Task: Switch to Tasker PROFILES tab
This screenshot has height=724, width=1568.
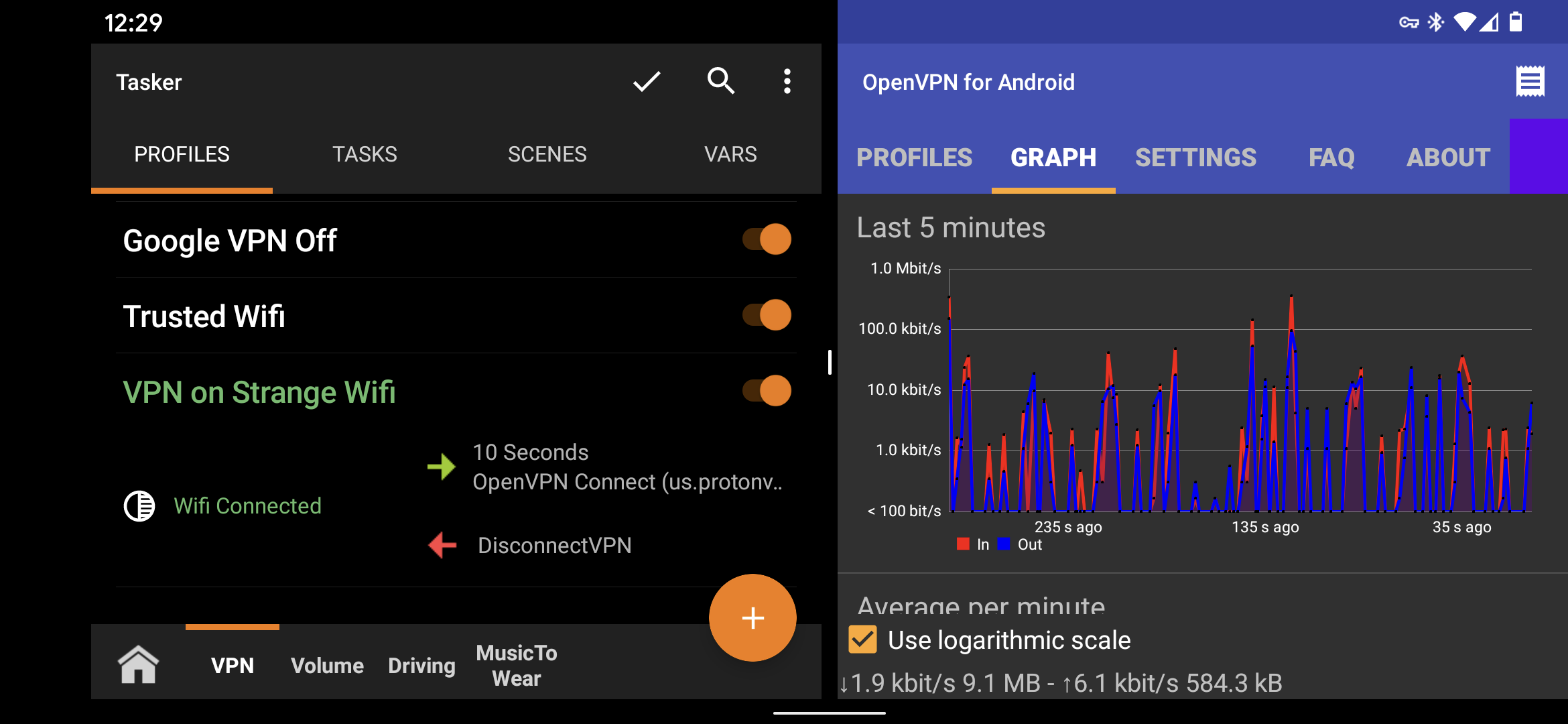Action: 182,155
